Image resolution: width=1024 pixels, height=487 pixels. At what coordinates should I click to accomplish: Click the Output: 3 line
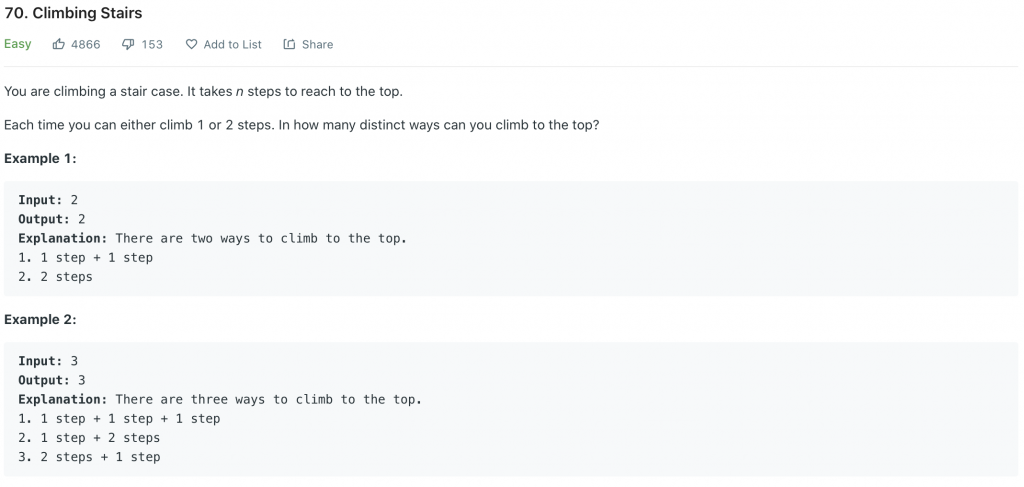(52, 380)
